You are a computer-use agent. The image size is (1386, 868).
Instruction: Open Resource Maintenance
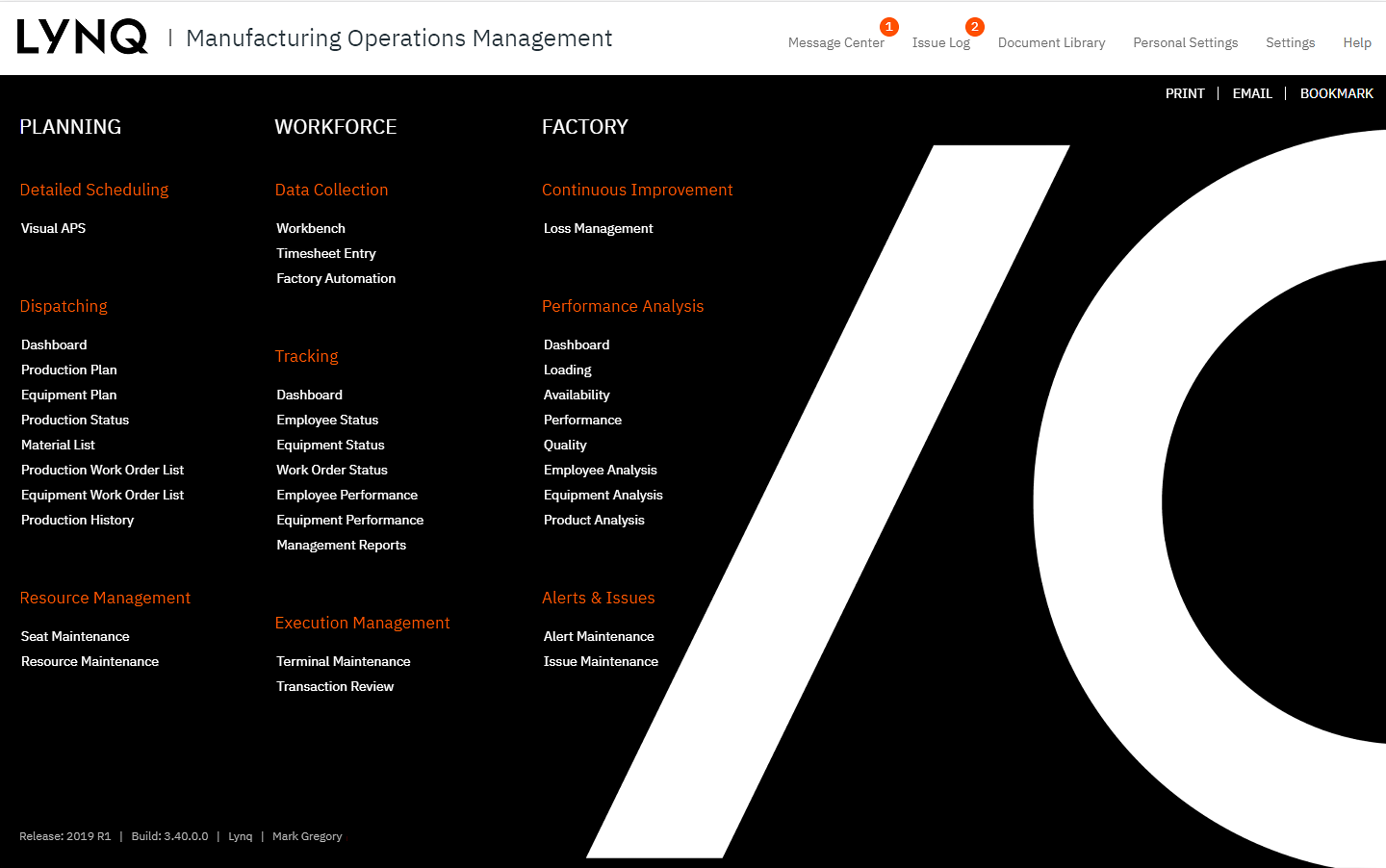(90, 661)
